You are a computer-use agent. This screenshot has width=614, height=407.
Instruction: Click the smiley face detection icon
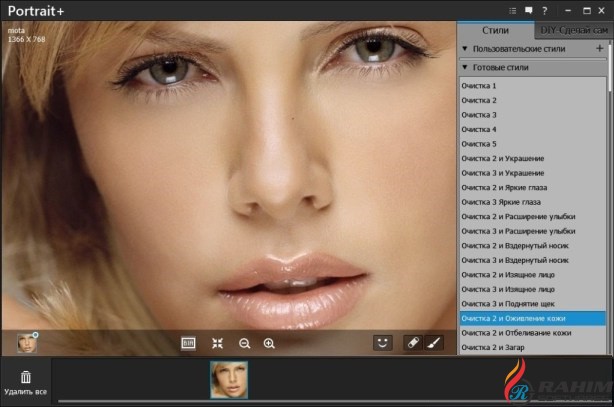(382, 342)
